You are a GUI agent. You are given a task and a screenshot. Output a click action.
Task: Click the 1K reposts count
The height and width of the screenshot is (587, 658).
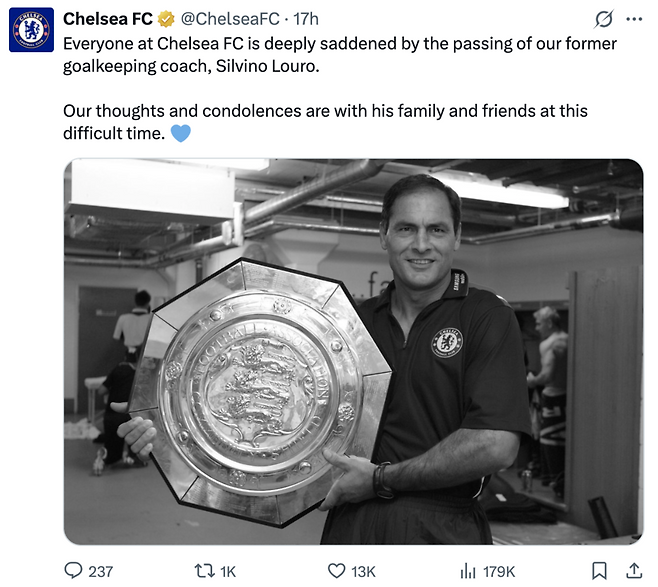coord(228,572)
